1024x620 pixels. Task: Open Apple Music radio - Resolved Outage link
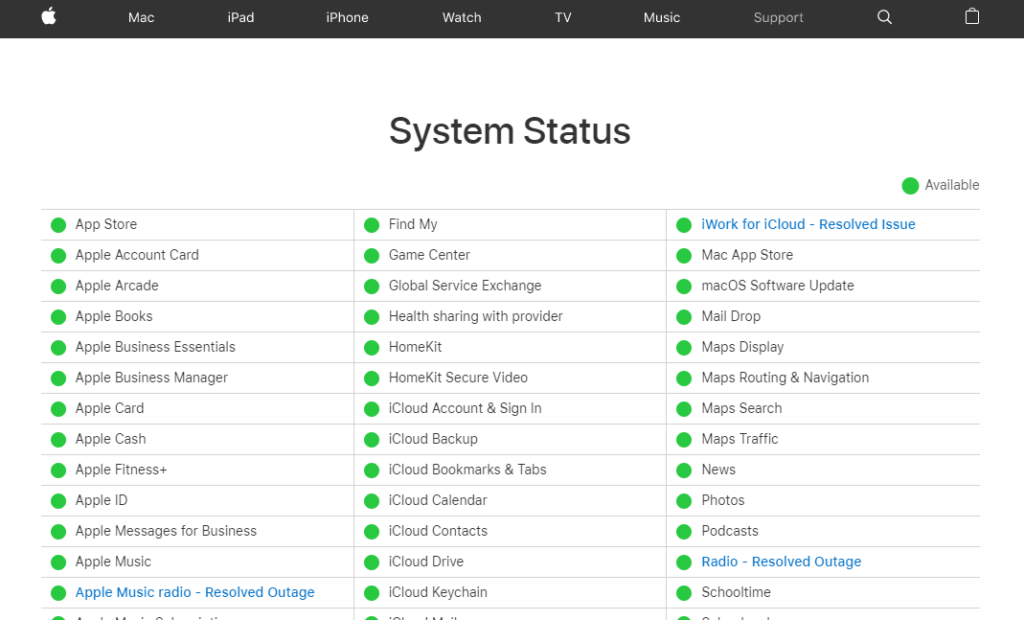tap(195, 592)
